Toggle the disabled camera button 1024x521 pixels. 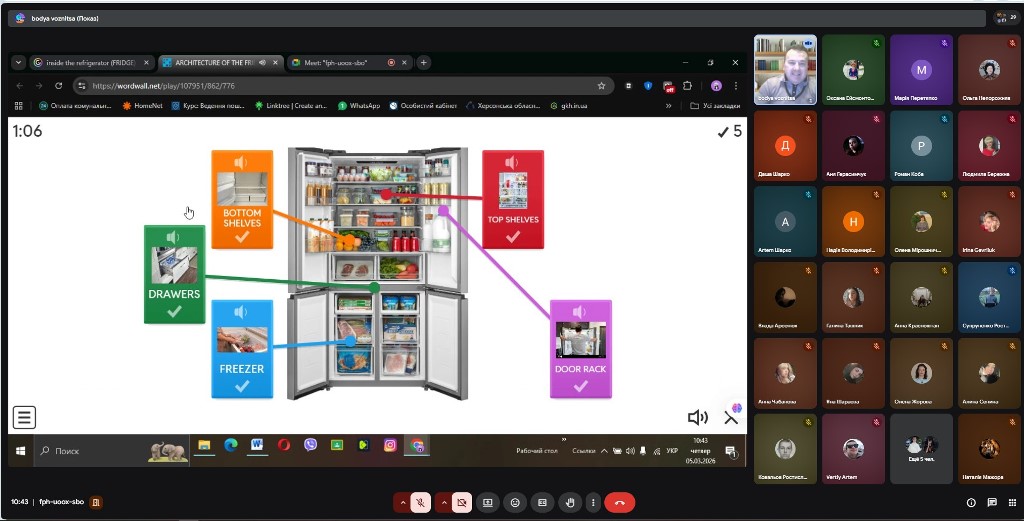[x=462, y=503]
